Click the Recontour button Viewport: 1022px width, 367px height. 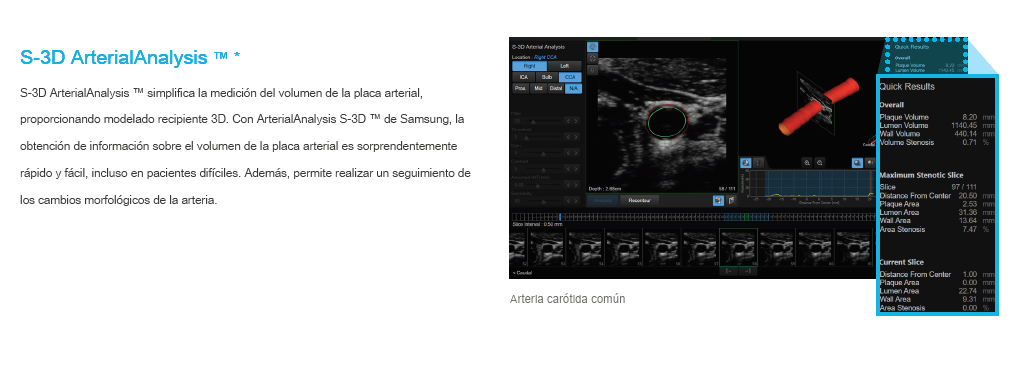(639, 200)
